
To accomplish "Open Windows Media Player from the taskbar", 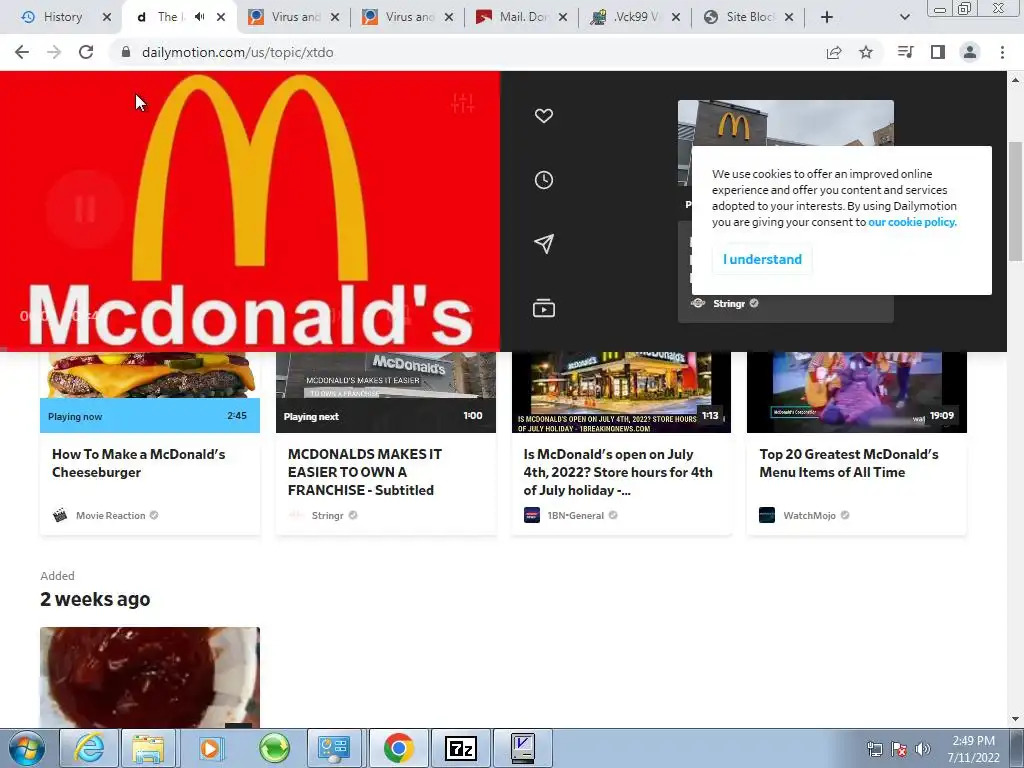I will (x=210, y=748).
